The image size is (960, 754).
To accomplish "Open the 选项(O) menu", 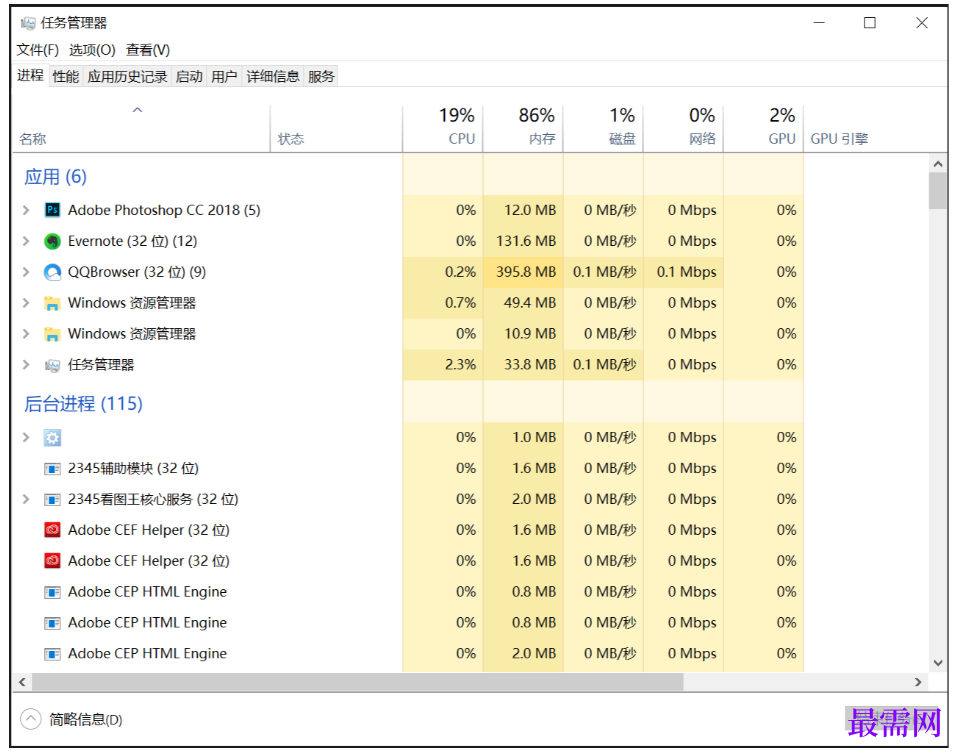I will (x=92, y=50).
